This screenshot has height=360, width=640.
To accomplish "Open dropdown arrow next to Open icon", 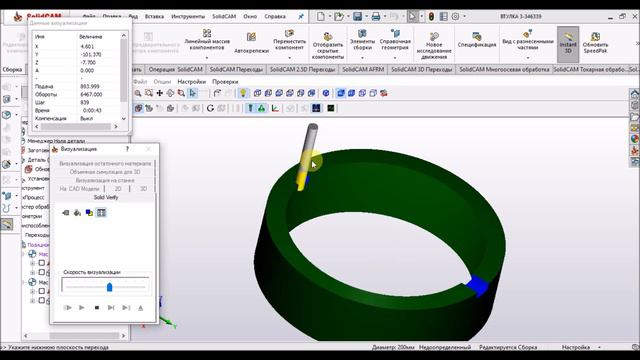I will point(348,17).
